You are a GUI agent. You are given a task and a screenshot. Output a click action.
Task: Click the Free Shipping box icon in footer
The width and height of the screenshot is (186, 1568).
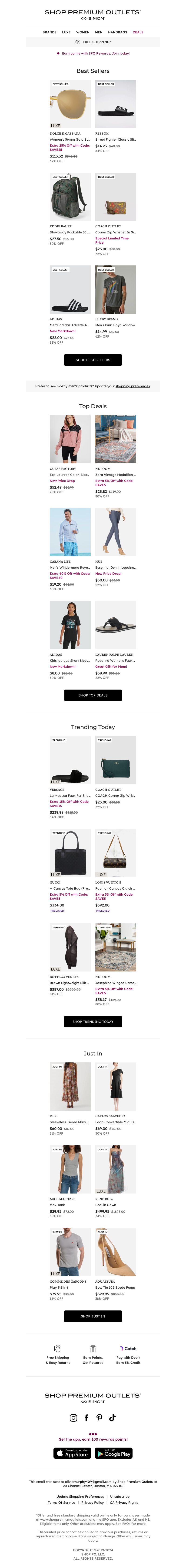(58, 1348)
